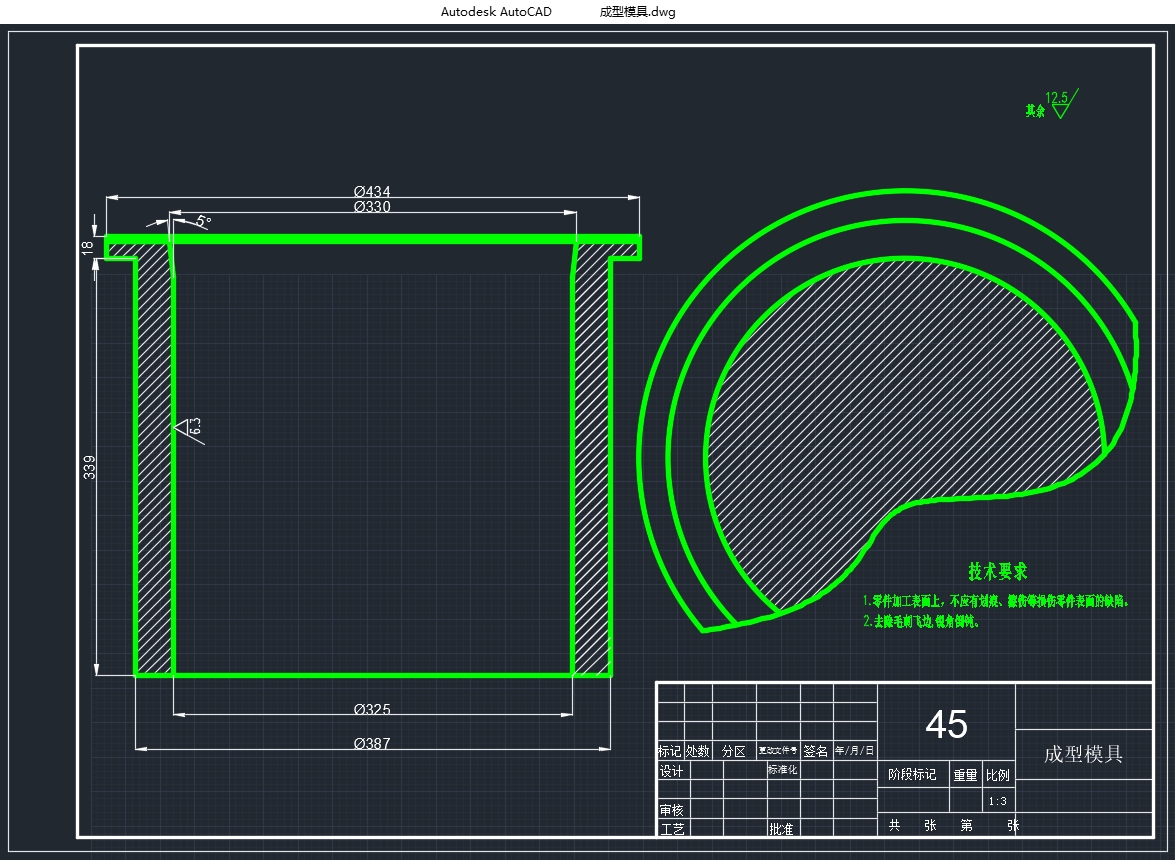
Task: Click the 6.3 surface roughness symbol
Action: (191, 429)
